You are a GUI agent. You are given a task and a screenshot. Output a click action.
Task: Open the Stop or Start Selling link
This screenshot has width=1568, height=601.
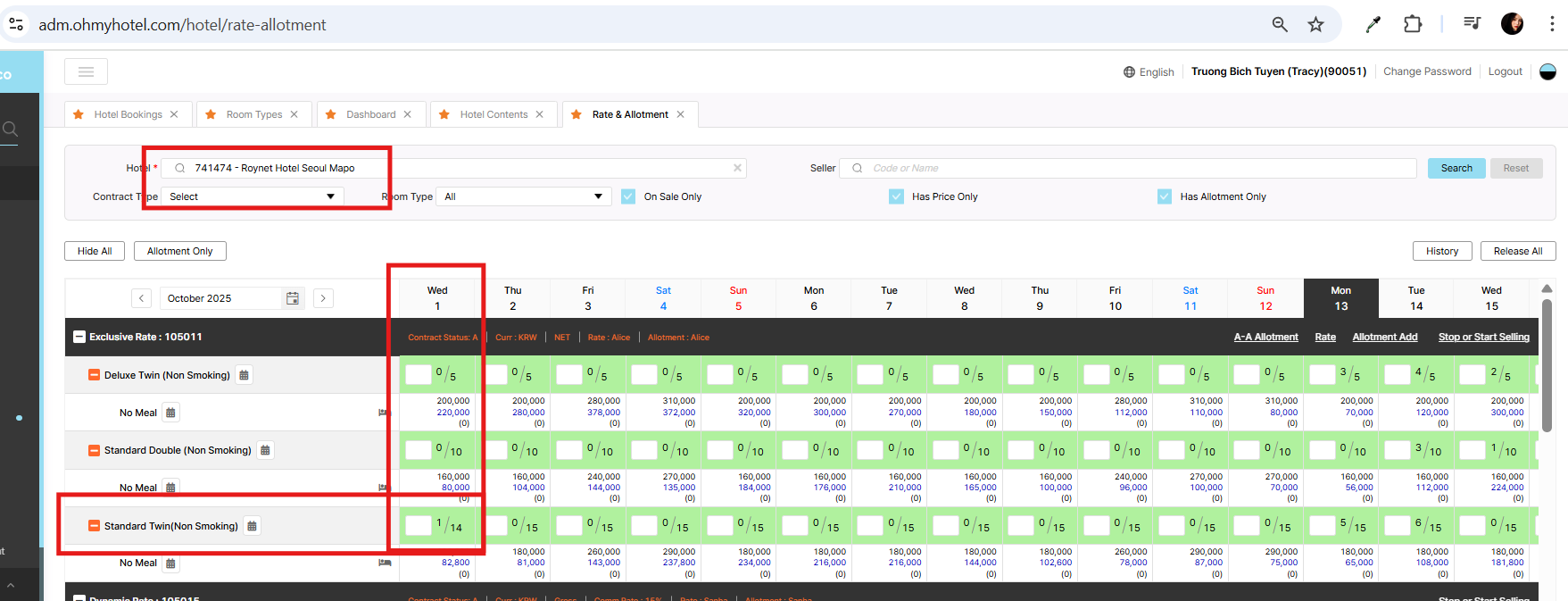1483,337
